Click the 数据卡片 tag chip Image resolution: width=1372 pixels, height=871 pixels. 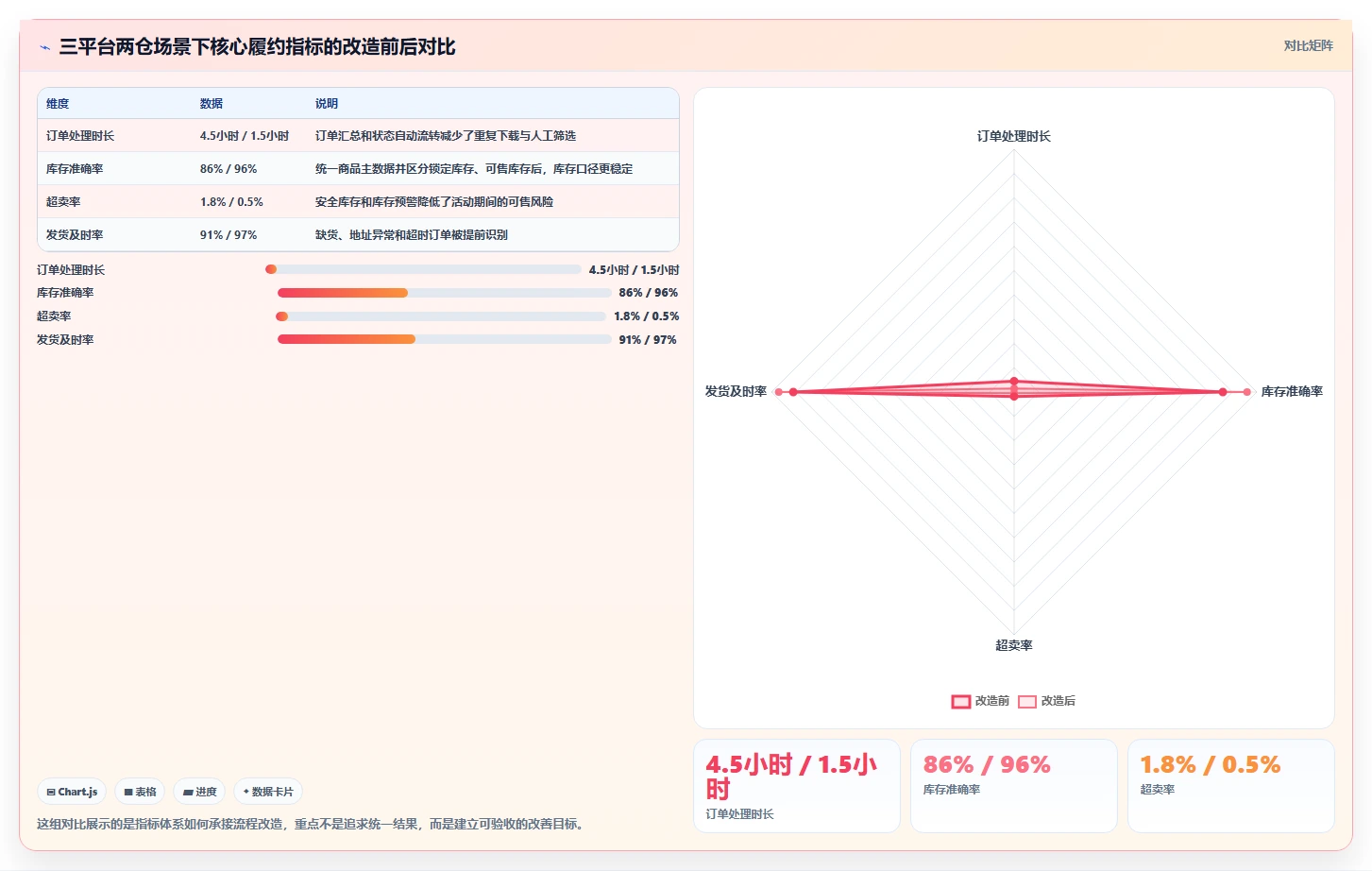(x=268, y=792)
